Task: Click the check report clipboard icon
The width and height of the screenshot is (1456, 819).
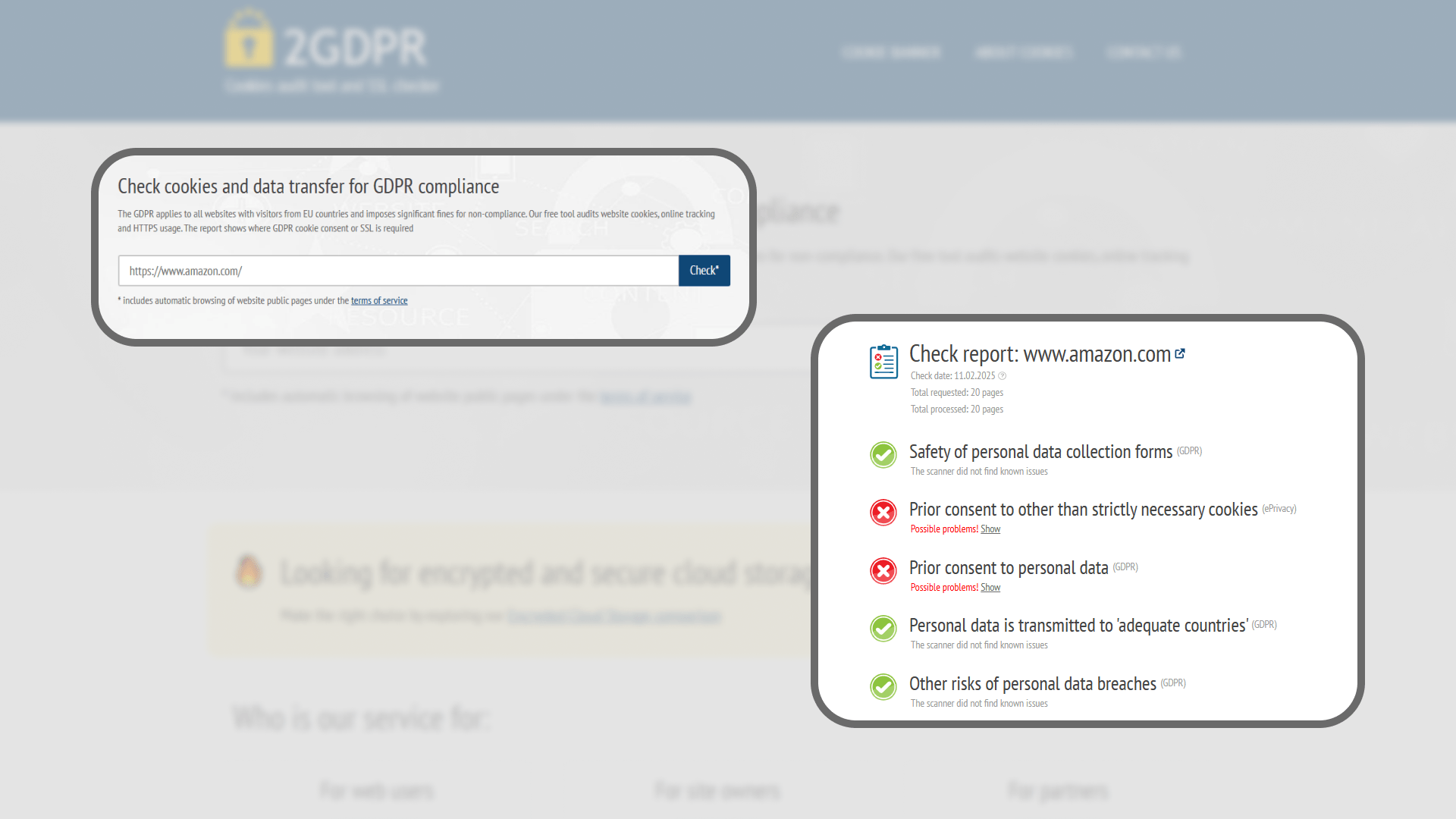Action: pos(883,362)
